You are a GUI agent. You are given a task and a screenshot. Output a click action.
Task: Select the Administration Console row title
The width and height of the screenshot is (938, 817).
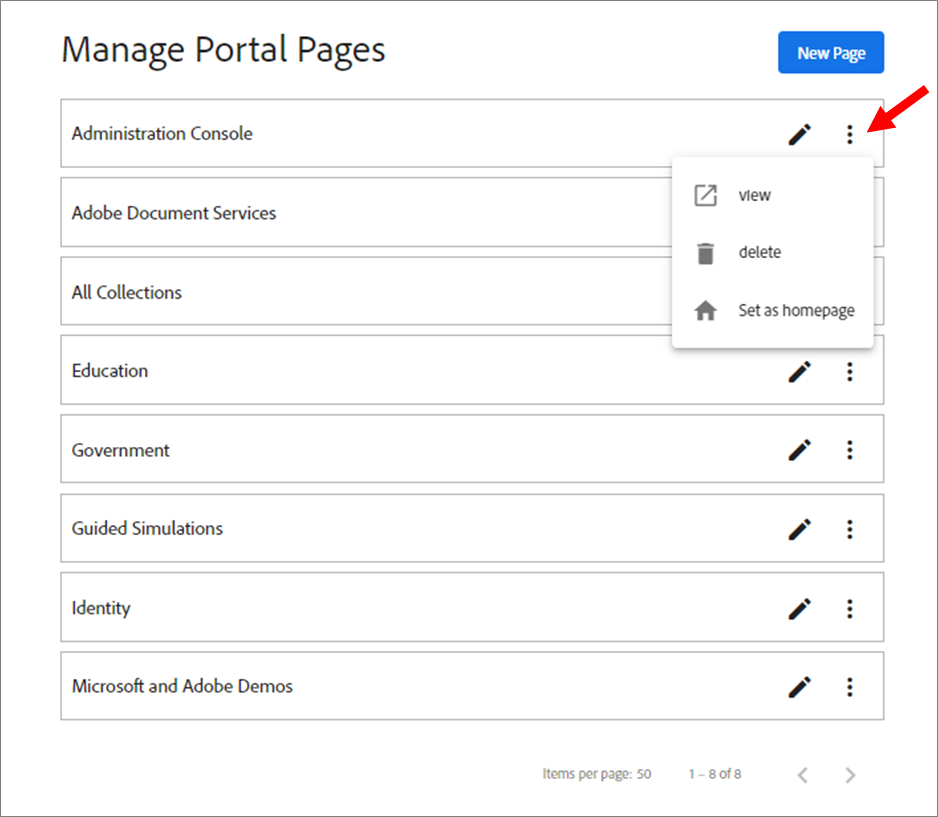click(x=162, y=133)
